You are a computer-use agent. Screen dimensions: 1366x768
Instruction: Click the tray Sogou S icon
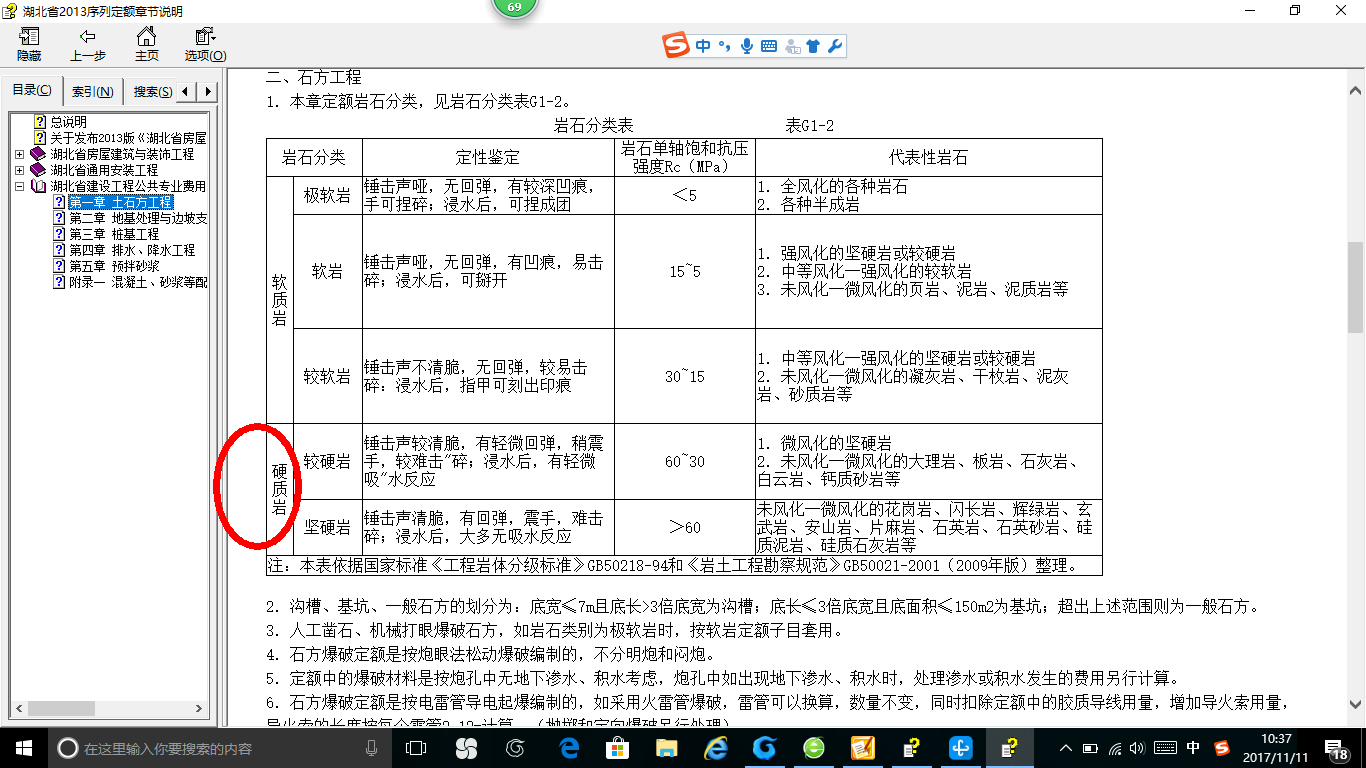point(1222,748)
